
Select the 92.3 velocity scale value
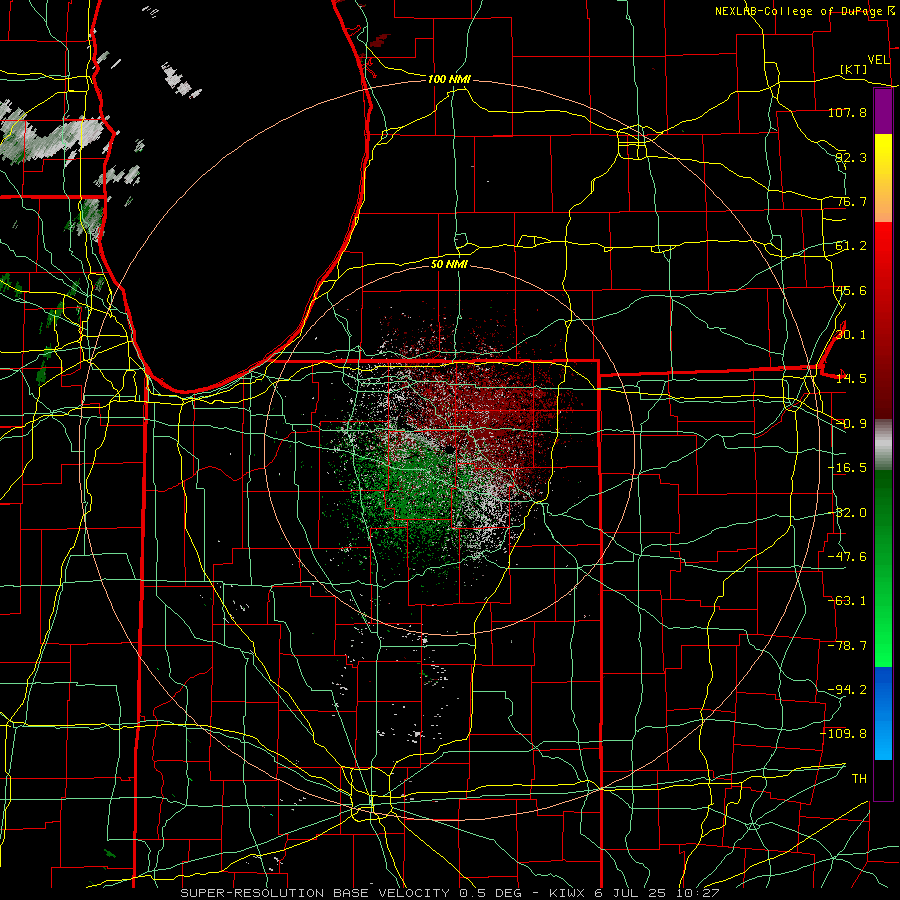pos(851,157)
